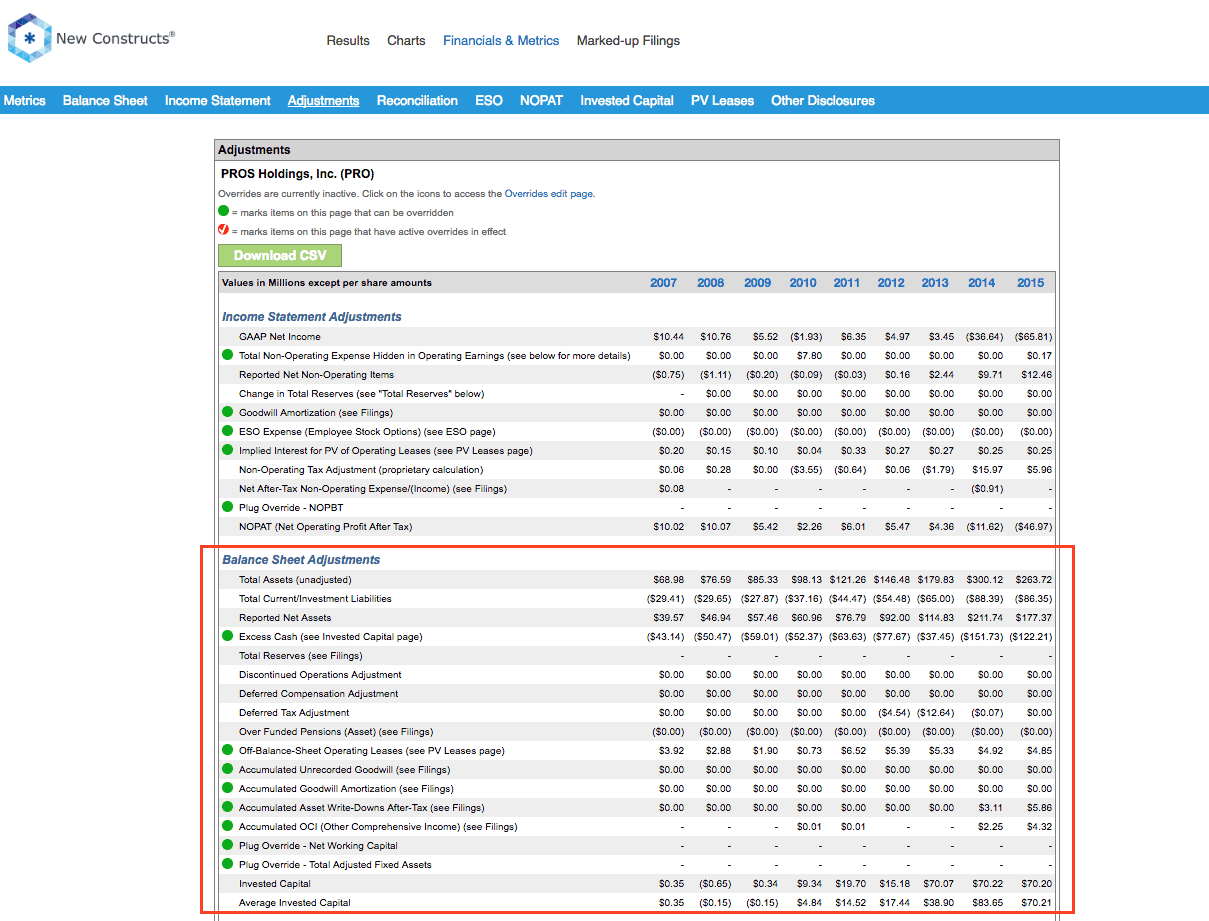The height and width of the screenshot is (921, 1209).
Task: Click the 2011 year column header
Action: 847,283
